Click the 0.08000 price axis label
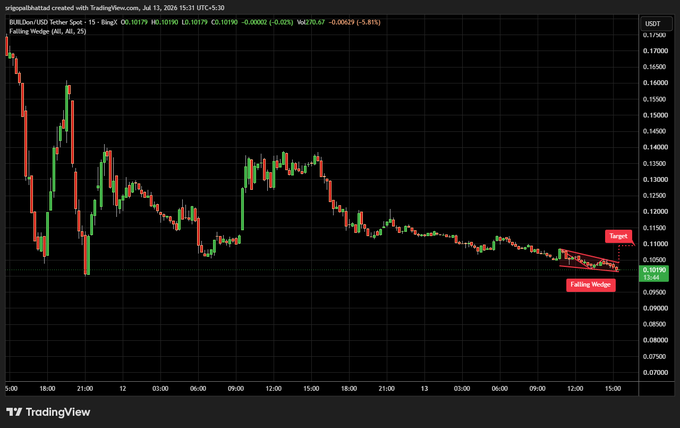The image size is (680, 428). [x=655, y=340]
